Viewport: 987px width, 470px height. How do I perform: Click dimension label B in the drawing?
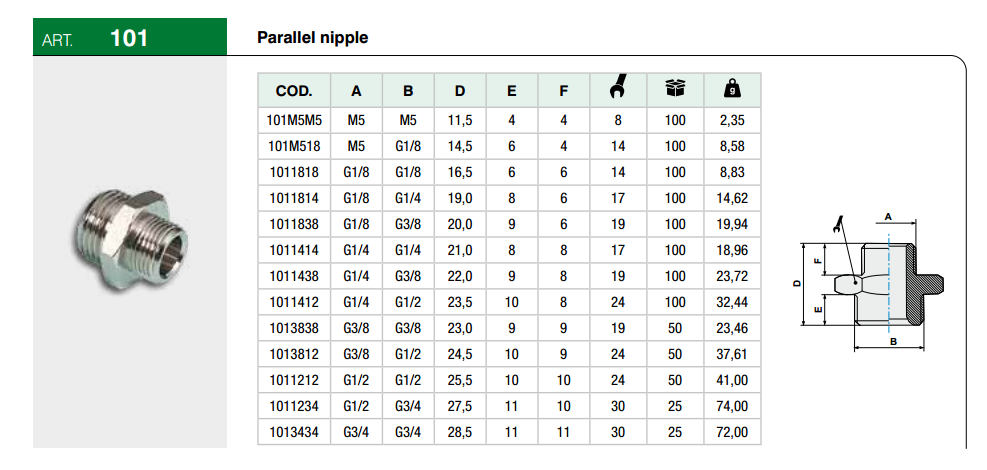(x=892, y=342)
